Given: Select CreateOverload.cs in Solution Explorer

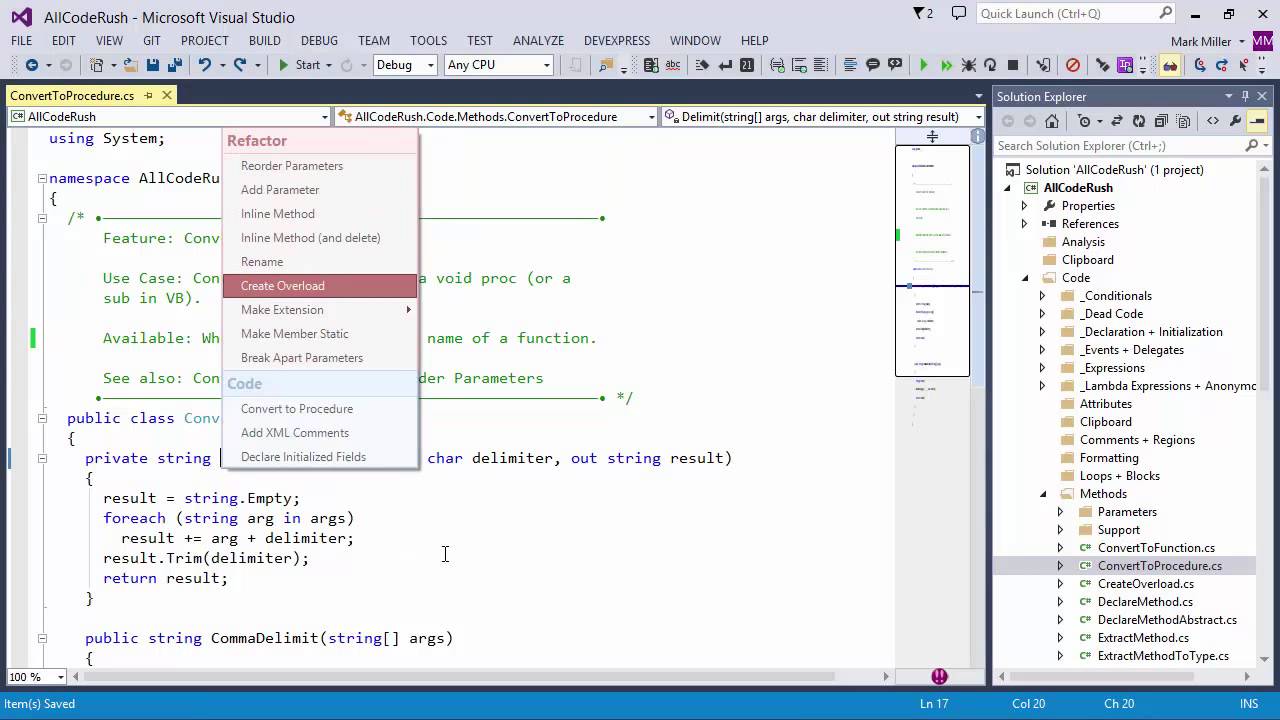Looking at the screenshot, I should (1146, 584).
